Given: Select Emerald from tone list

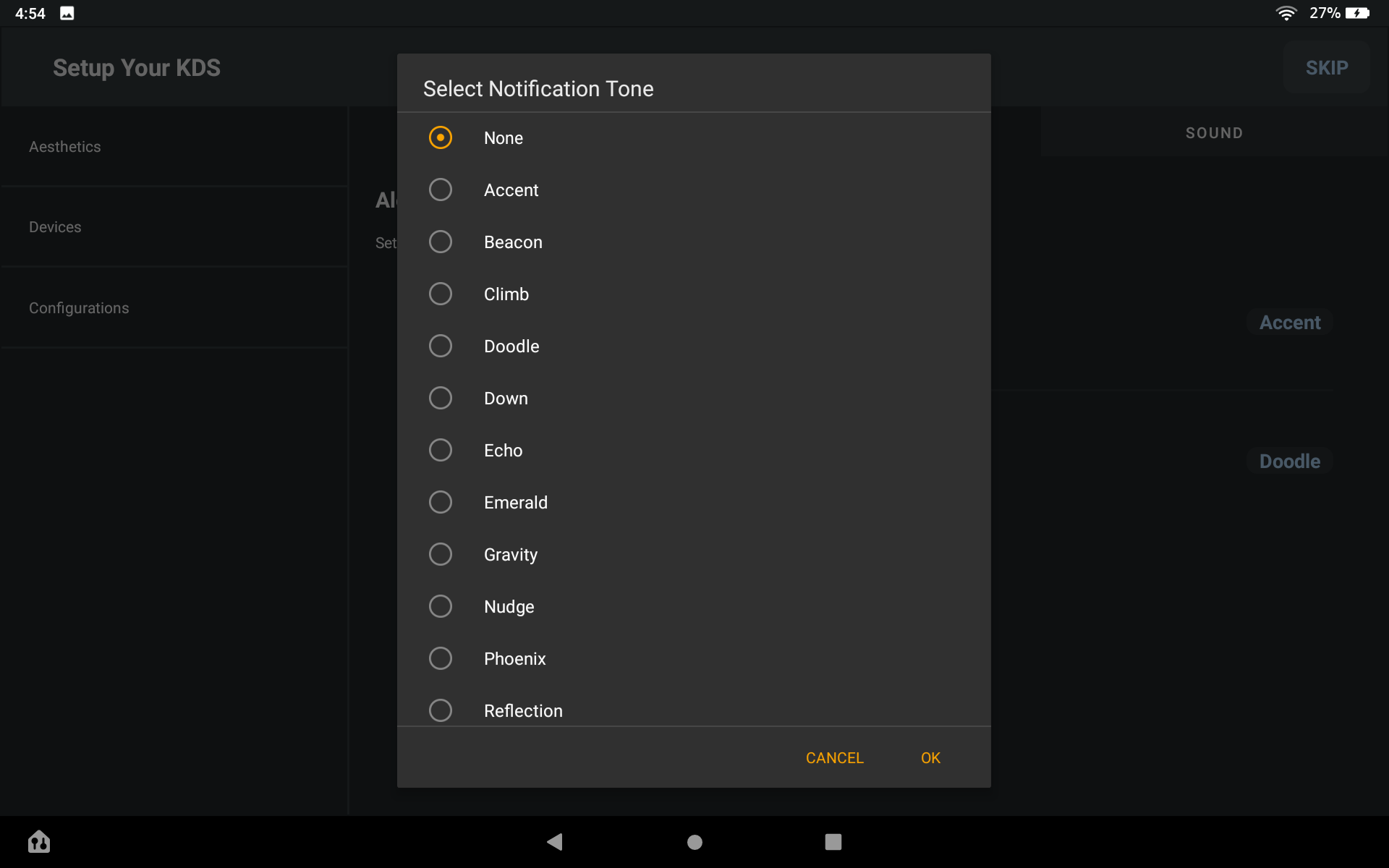Looking at the screenshot, I should click(440, 502).
